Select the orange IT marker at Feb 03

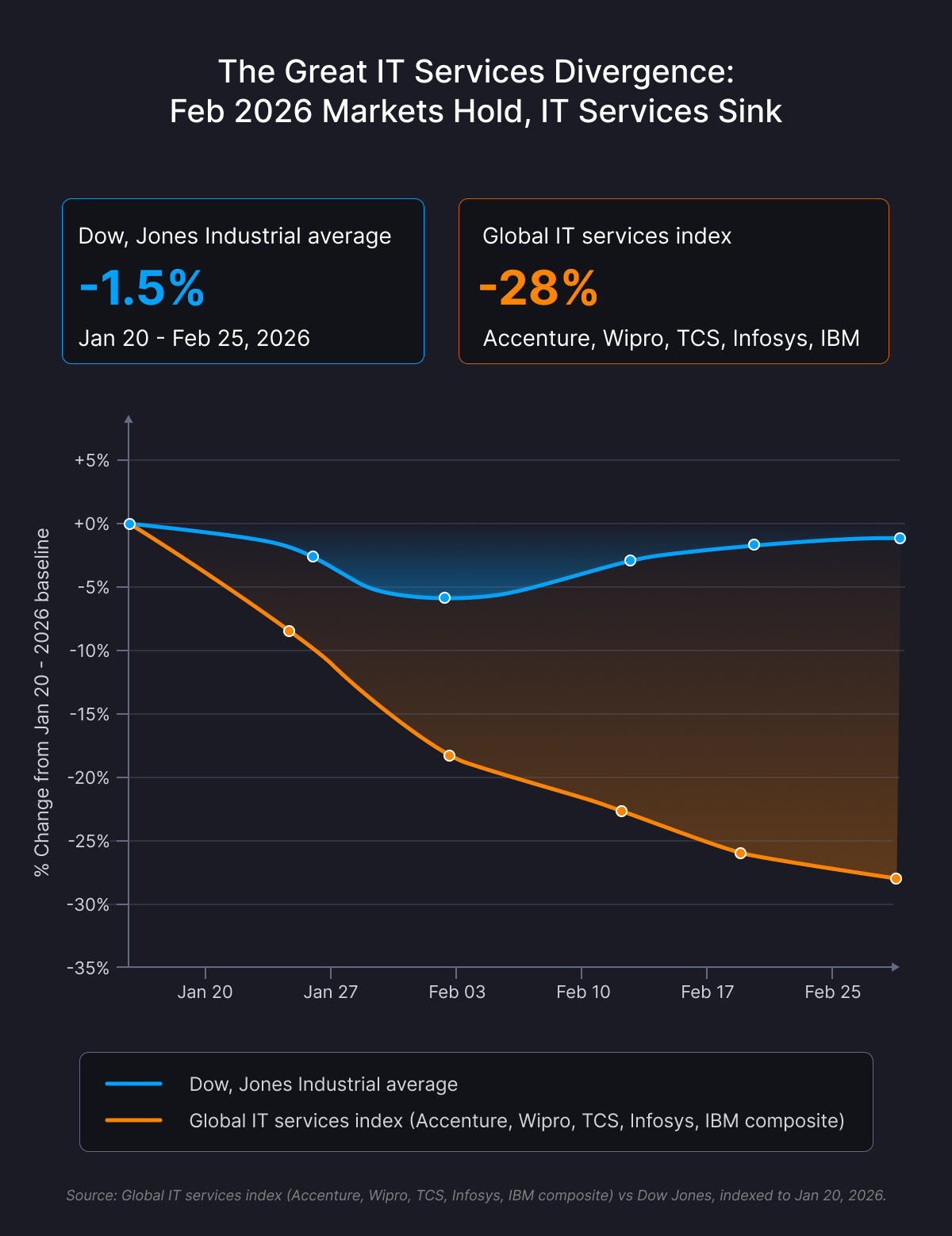tap(449, 755)
